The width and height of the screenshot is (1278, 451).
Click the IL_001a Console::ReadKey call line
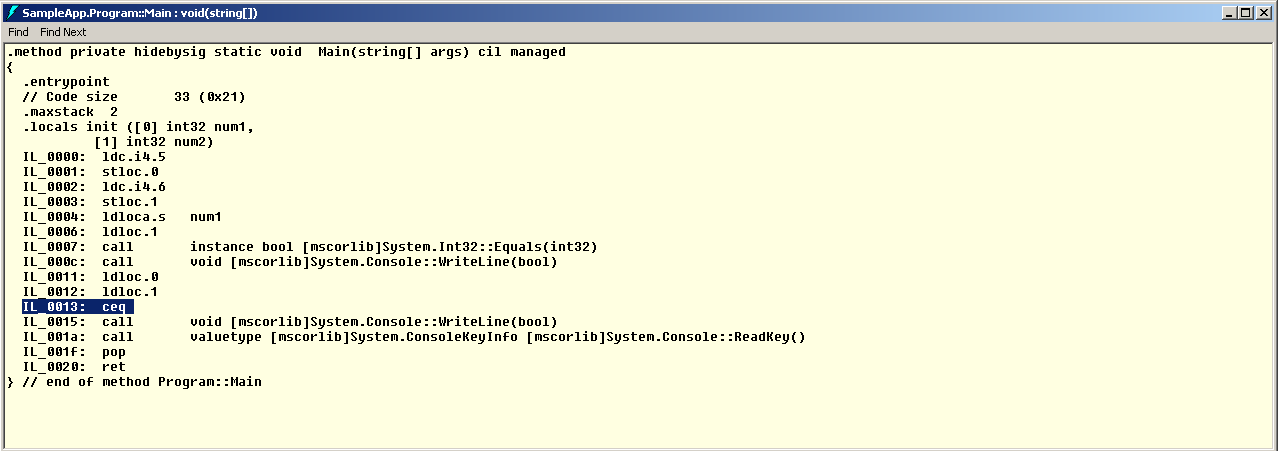(414, 337)
